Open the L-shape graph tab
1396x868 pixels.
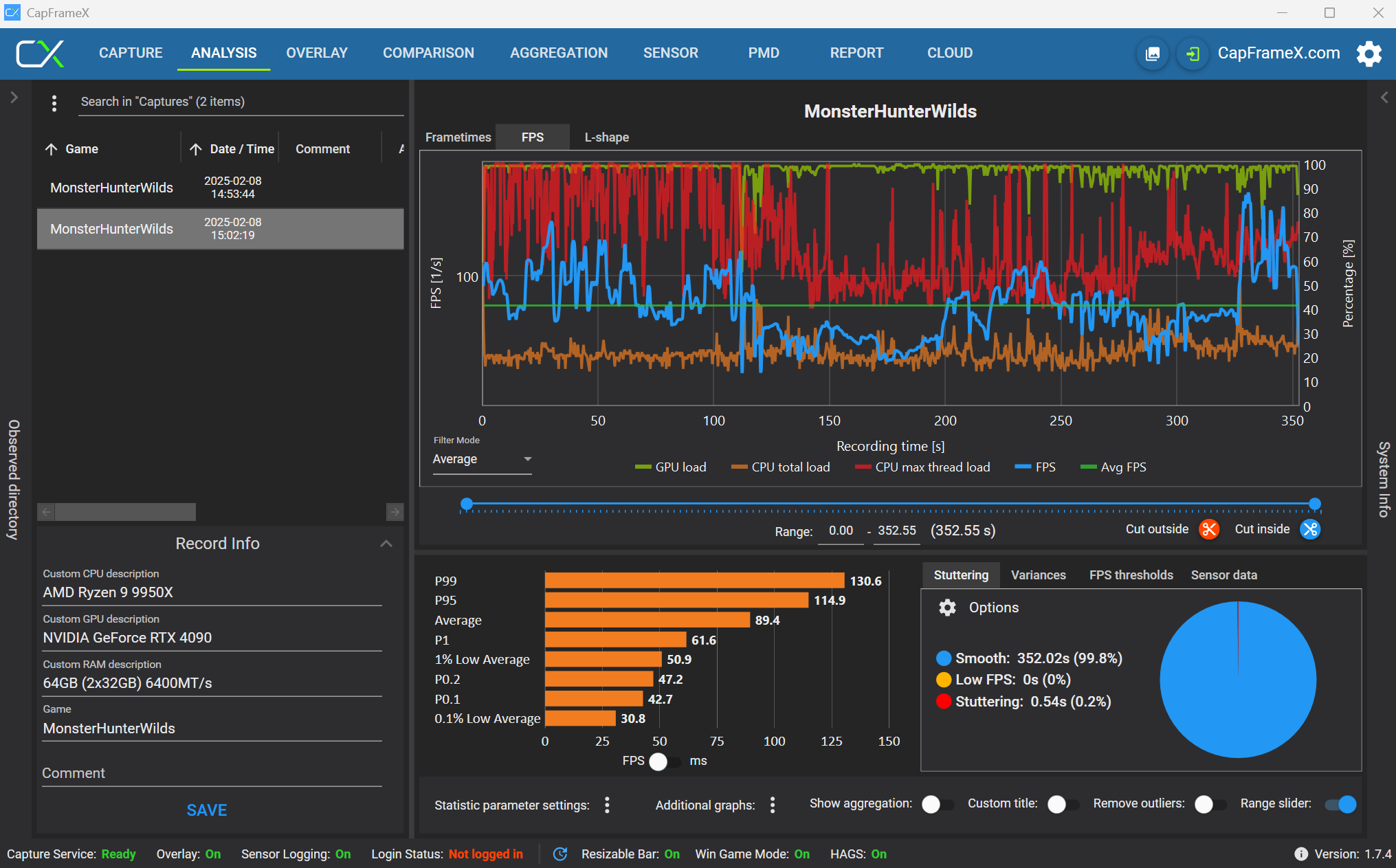tap(606, 137)
